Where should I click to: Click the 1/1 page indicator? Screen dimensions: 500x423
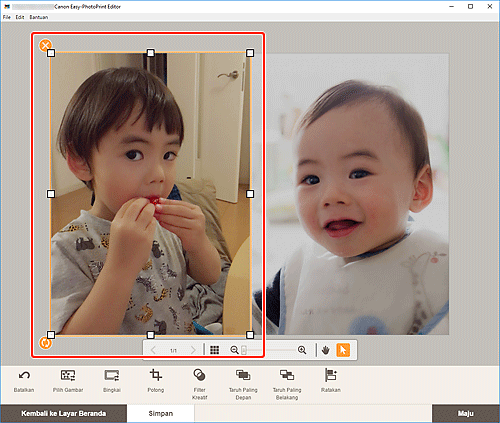coord(173,350)
